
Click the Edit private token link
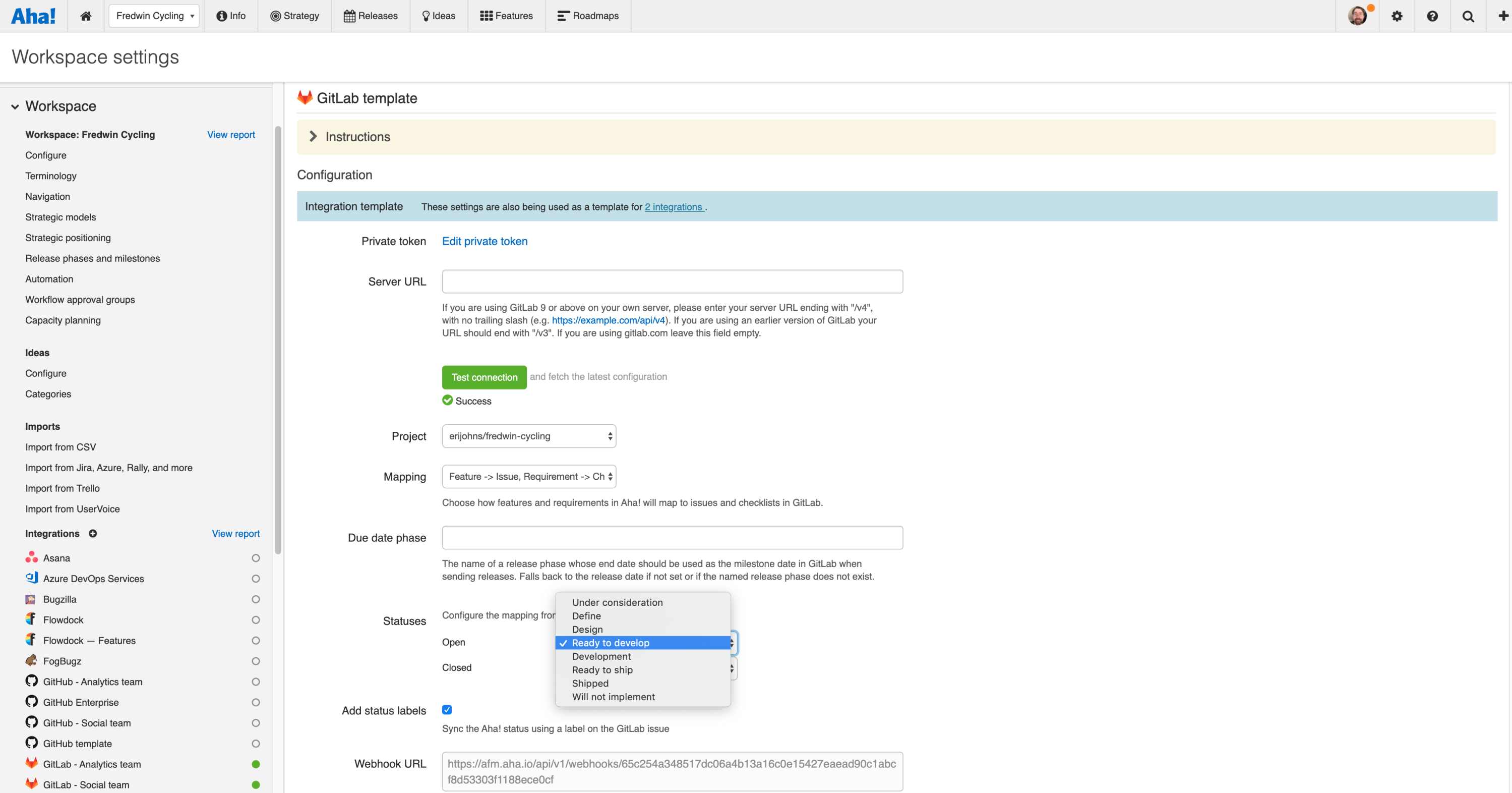(485, 240)
